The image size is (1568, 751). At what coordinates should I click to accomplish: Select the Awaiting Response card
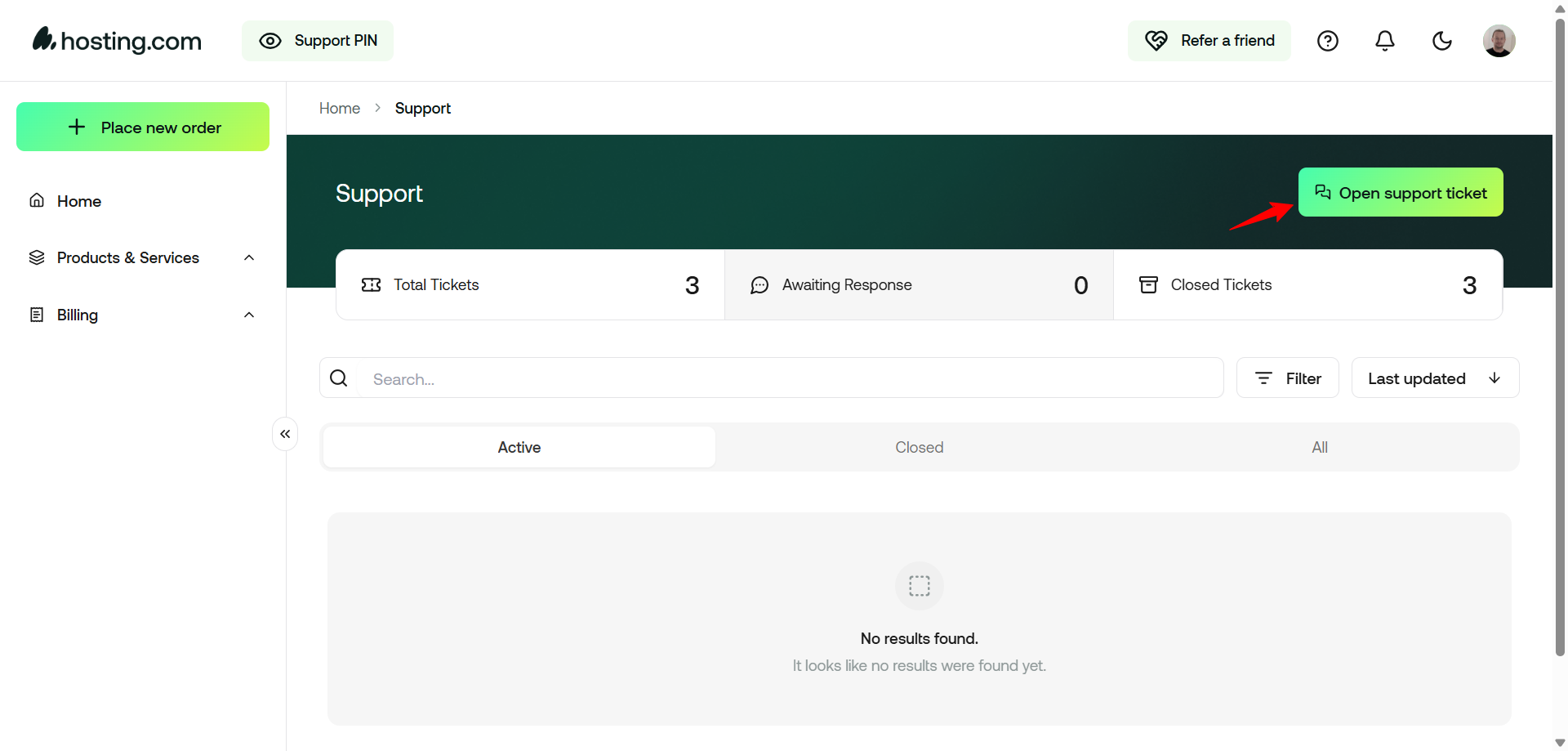[x=919, y=284]
